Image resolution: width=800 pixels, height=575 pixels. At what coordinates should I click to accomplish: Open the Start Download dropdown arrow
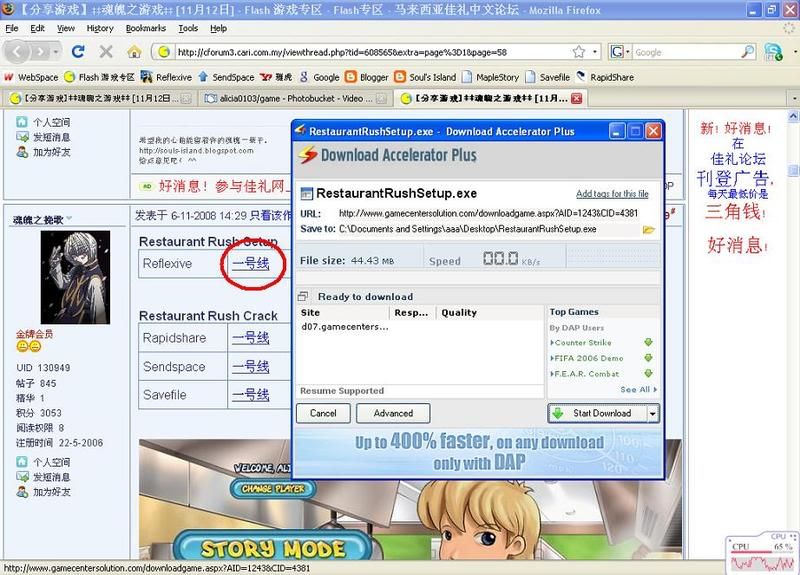(x=653, y=413)
